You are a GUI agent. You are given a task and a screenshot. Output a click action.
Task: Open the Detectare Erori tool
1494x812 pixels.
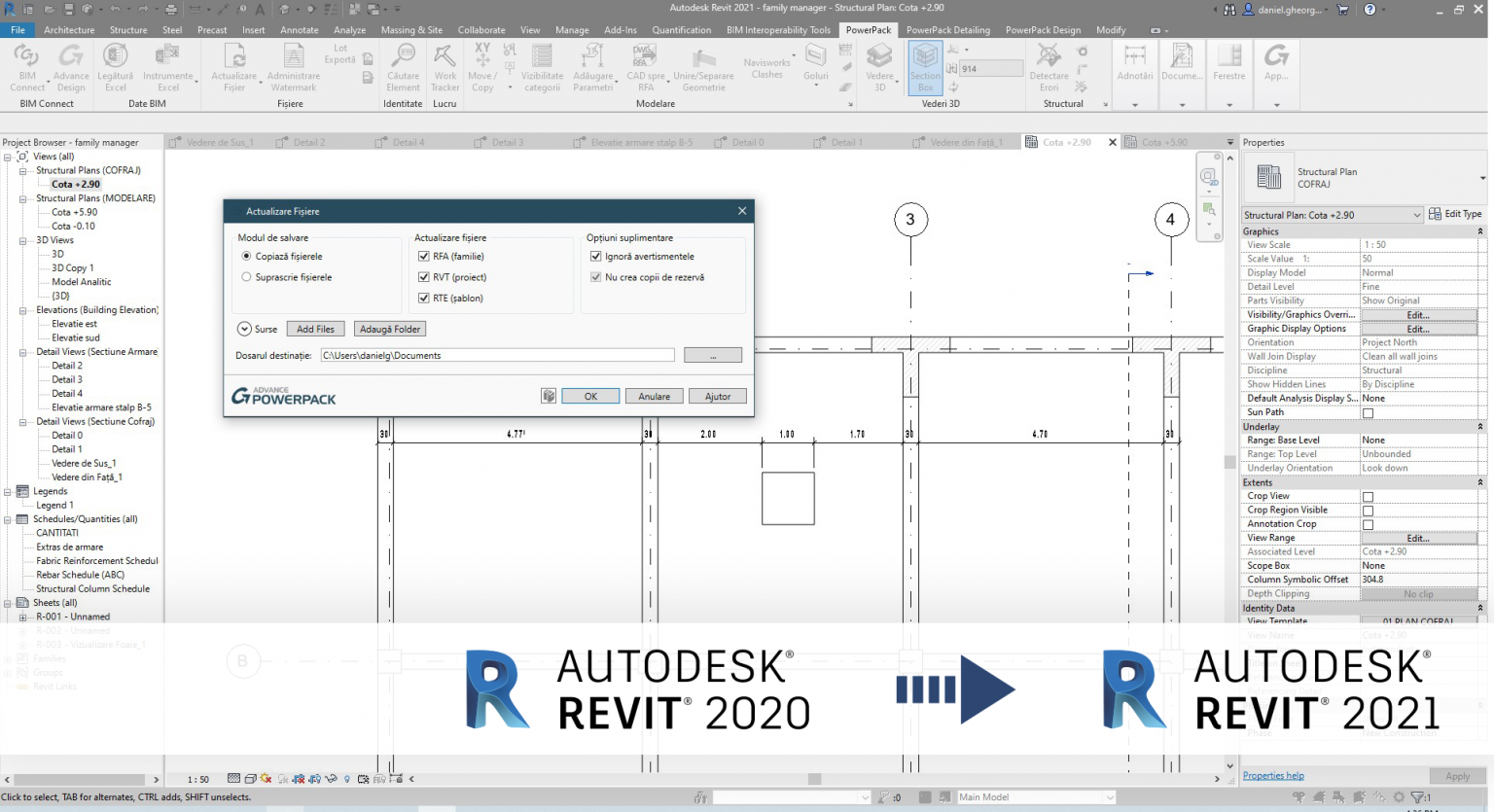[x=1049, y=68]
